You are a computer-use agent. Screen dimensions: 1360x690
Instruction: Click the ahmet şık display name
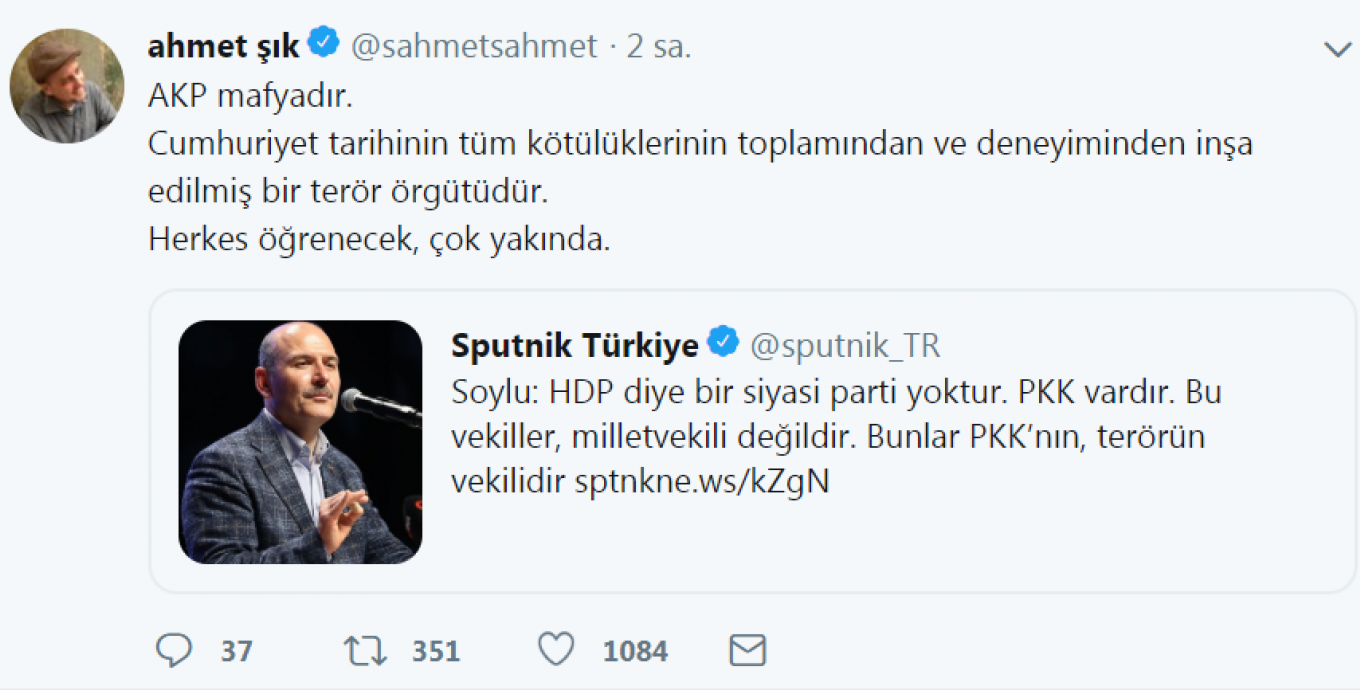tap(223, 45)
